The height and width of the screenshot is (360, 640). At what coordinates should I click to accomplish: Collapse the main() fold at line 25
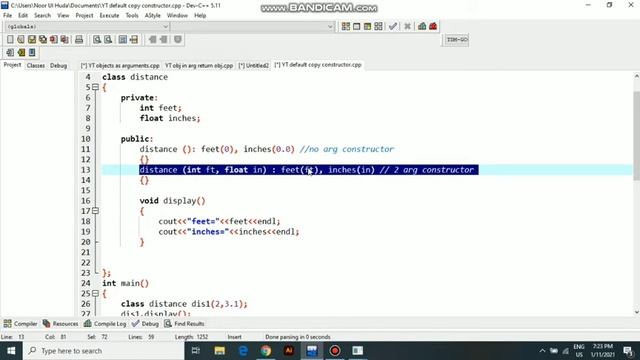[x=96, y=293]
